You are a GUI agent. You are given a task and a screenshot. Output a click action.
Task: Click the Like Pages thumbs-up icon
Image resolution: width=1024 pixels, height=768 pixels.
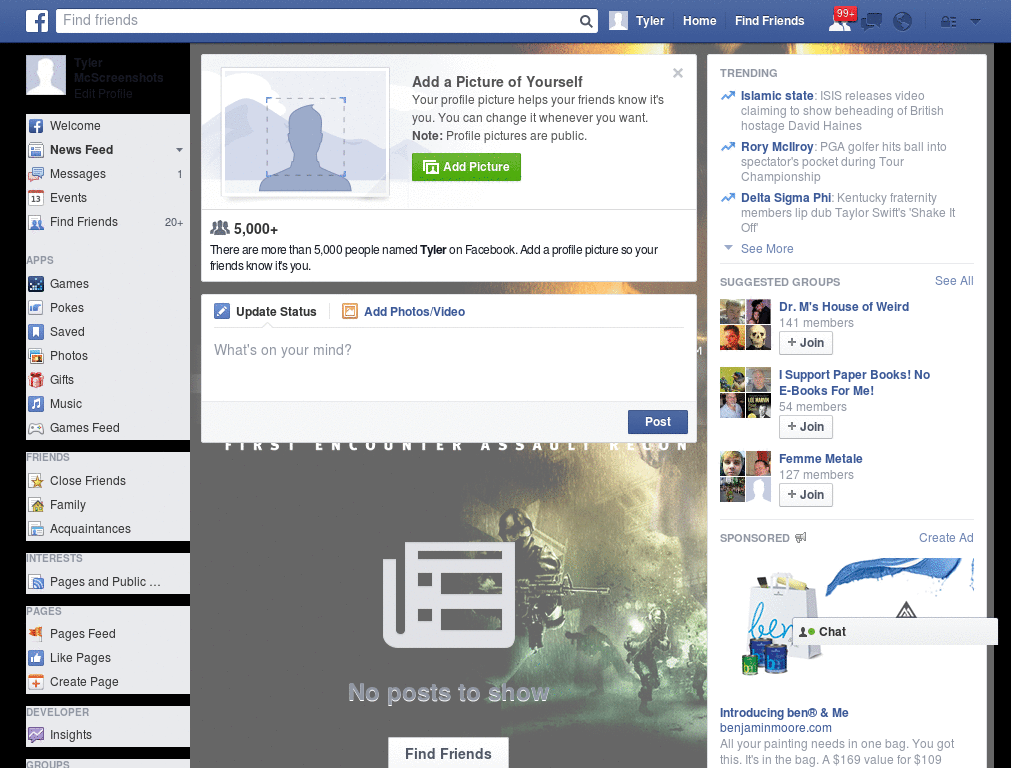(x=36, y=658)
